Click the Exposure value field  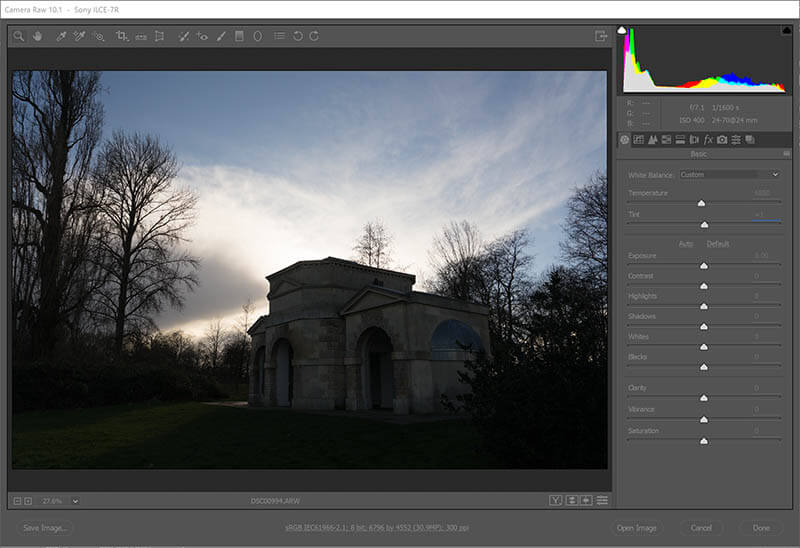tap(766, 255)
